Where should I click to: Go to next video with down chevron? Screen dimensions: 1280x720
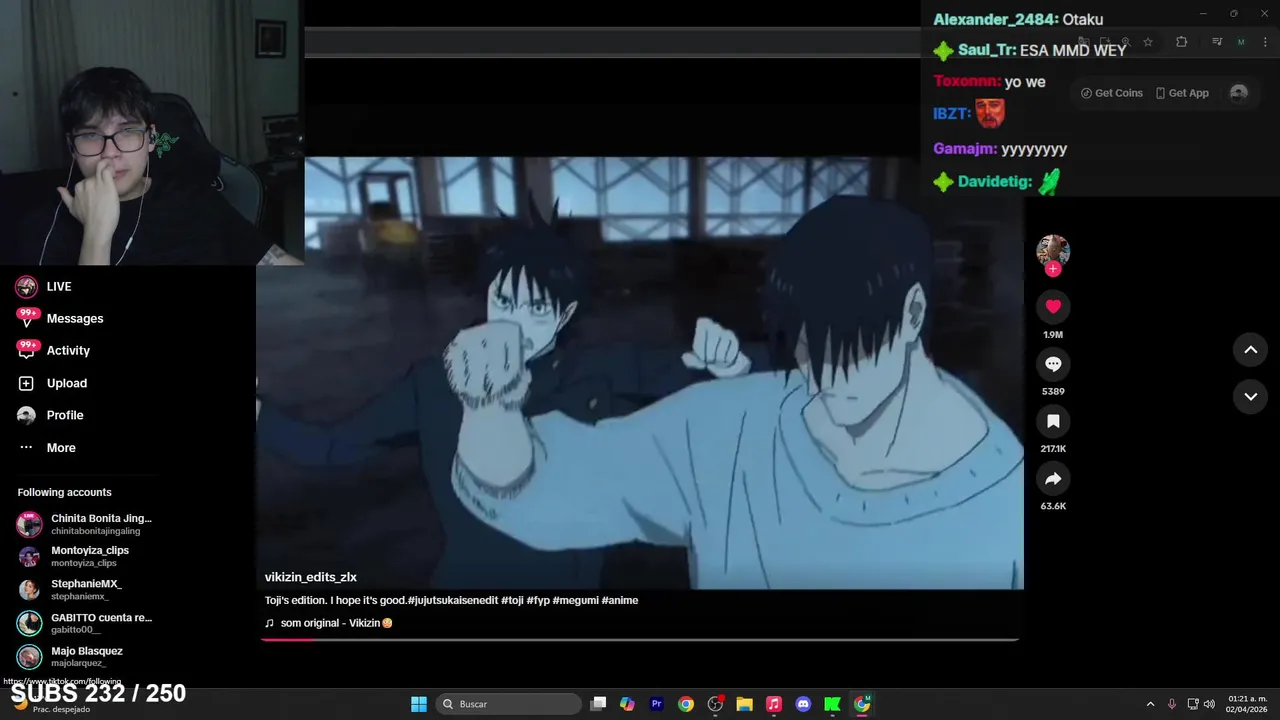[x=1250, y=397]
